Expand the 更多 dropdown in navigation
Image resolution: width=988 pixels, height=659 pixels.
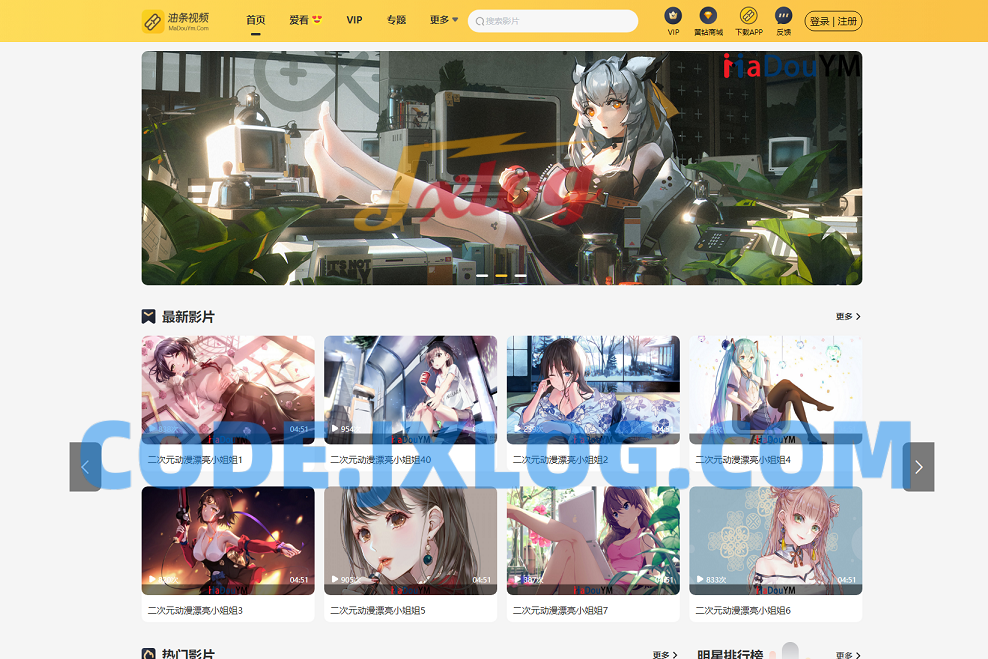click(444, 20)
